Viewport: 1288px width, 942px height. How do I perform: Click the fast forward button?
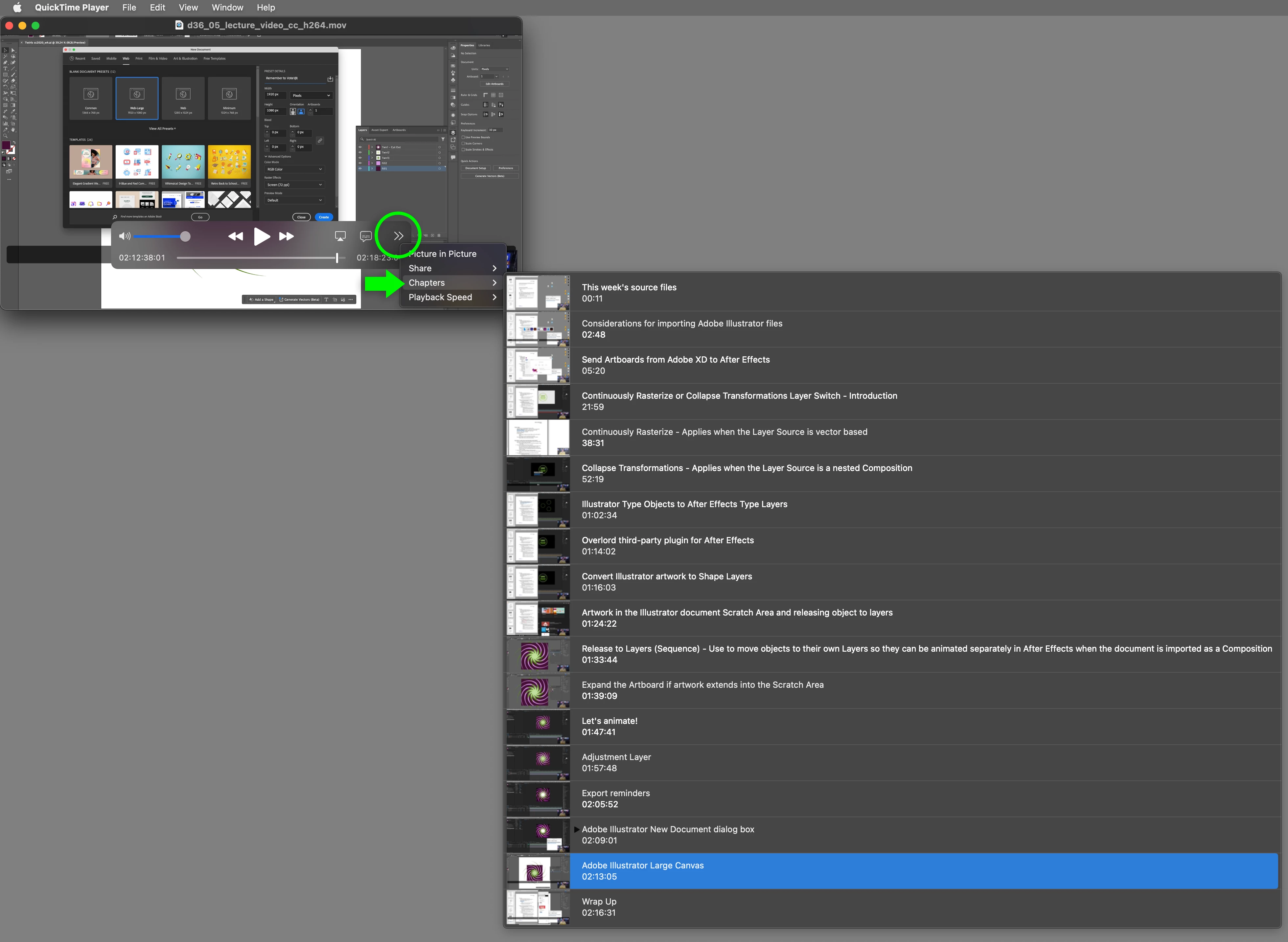[286, 236]
